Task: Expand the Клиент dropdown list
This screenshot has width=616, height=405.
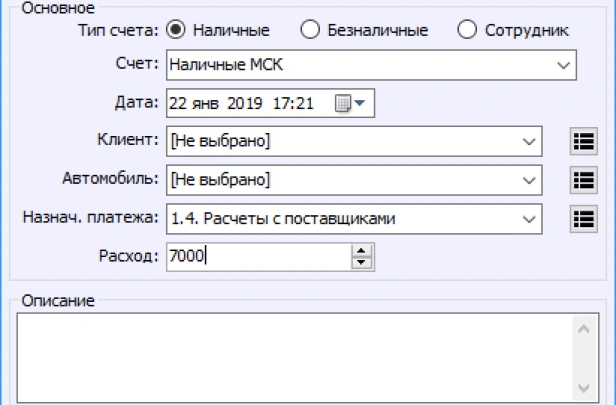Action: pos(527,141)
